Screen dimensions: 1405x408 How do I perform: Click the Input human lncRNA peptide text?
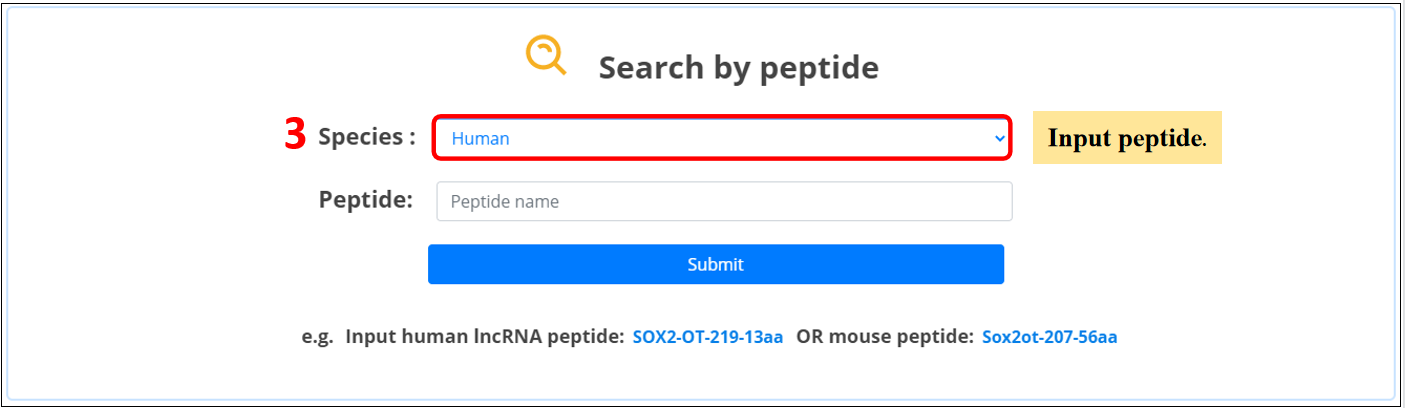pyautogui.click(x=485, y=337)
